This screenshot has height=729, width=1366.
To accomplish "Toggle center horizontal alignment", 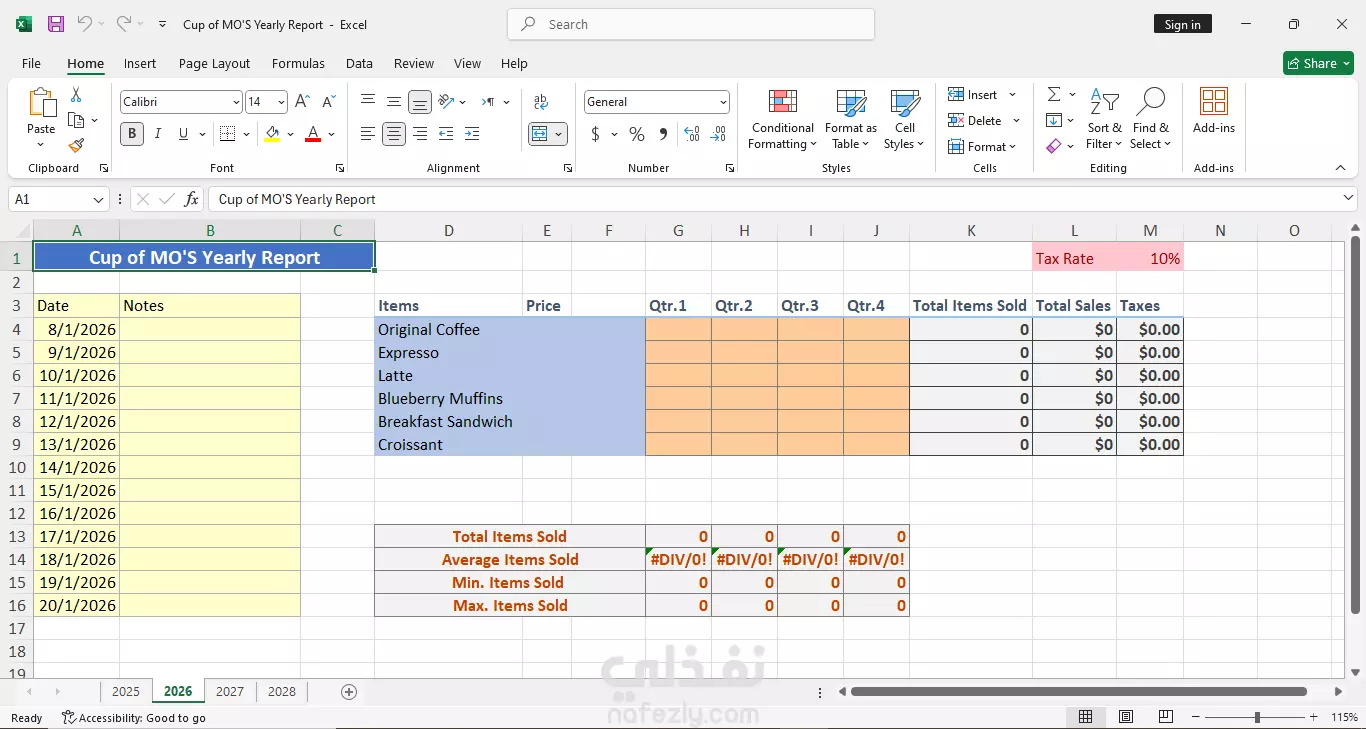I will pyautogui.click(x=394, y=134).
